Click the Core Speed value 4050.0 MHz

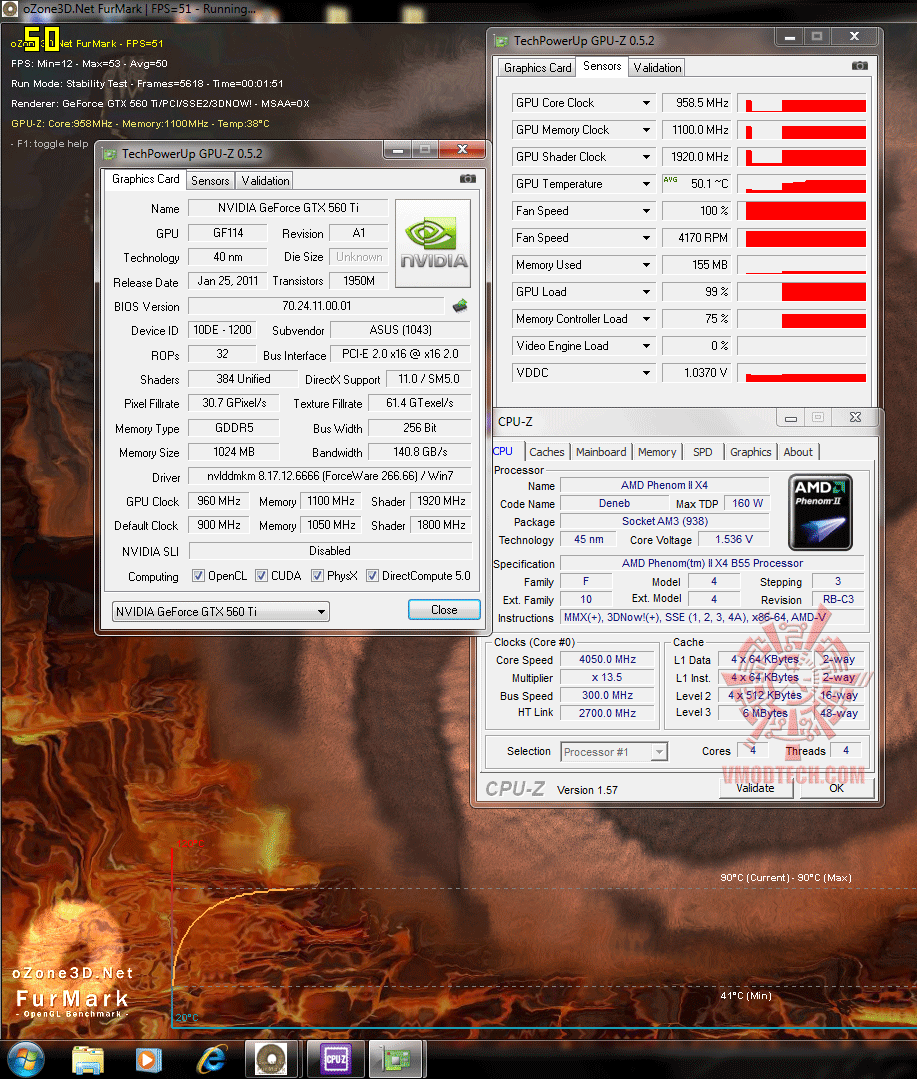click(x=607, y=659)
